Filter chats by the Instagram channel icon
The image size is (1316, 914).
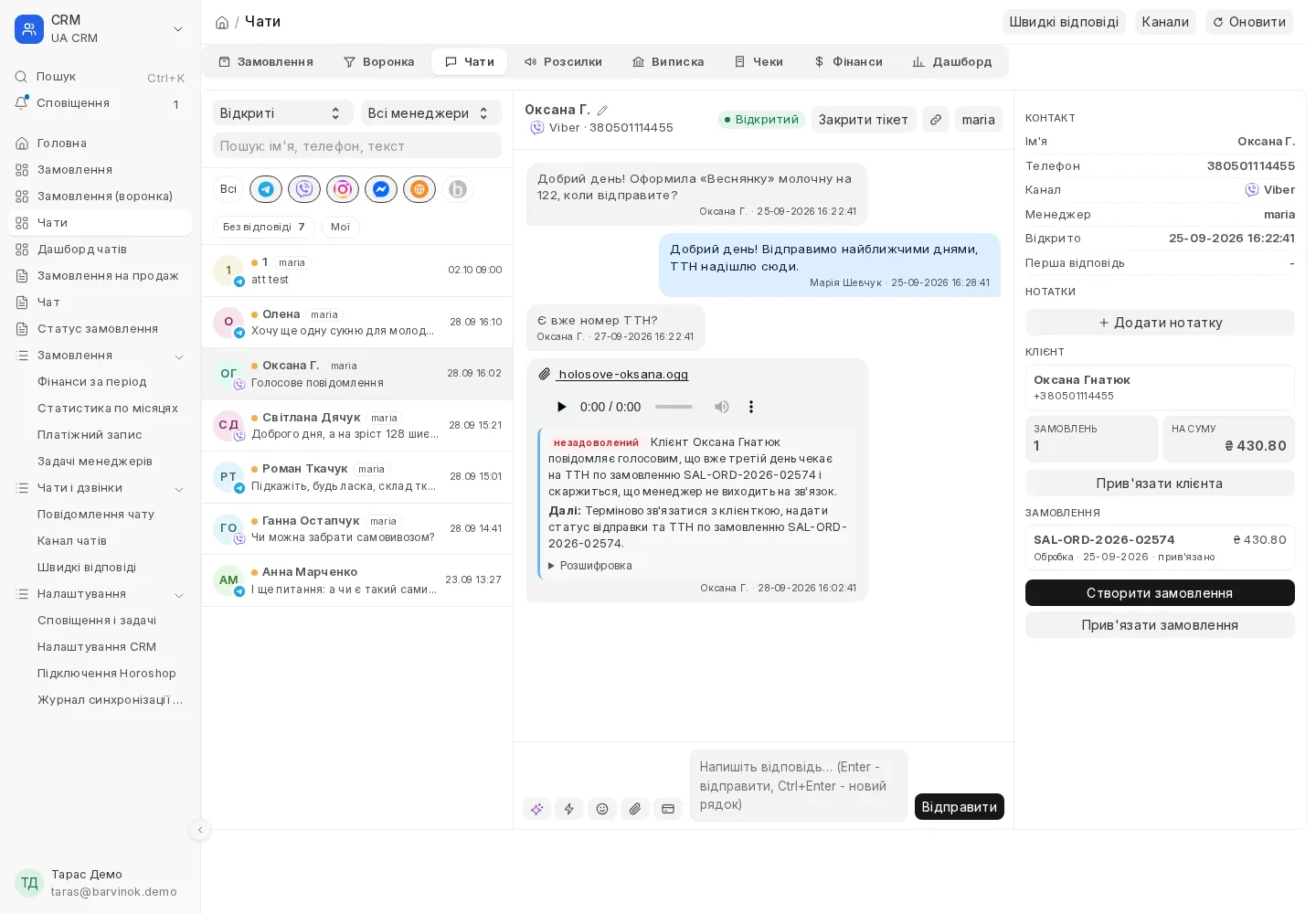343,189
